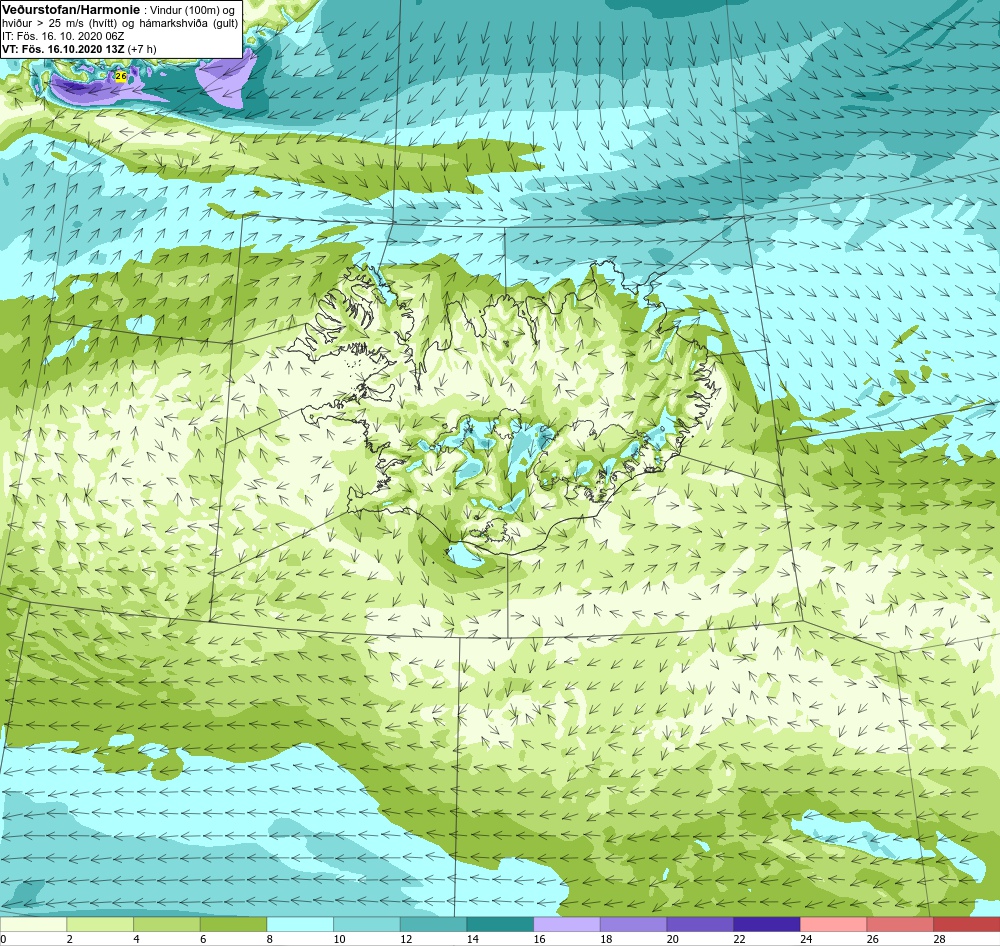Pick the light green 2–4 legend swatch
The width and height of the screenshot is (1000, 946).
coord(100,924)
